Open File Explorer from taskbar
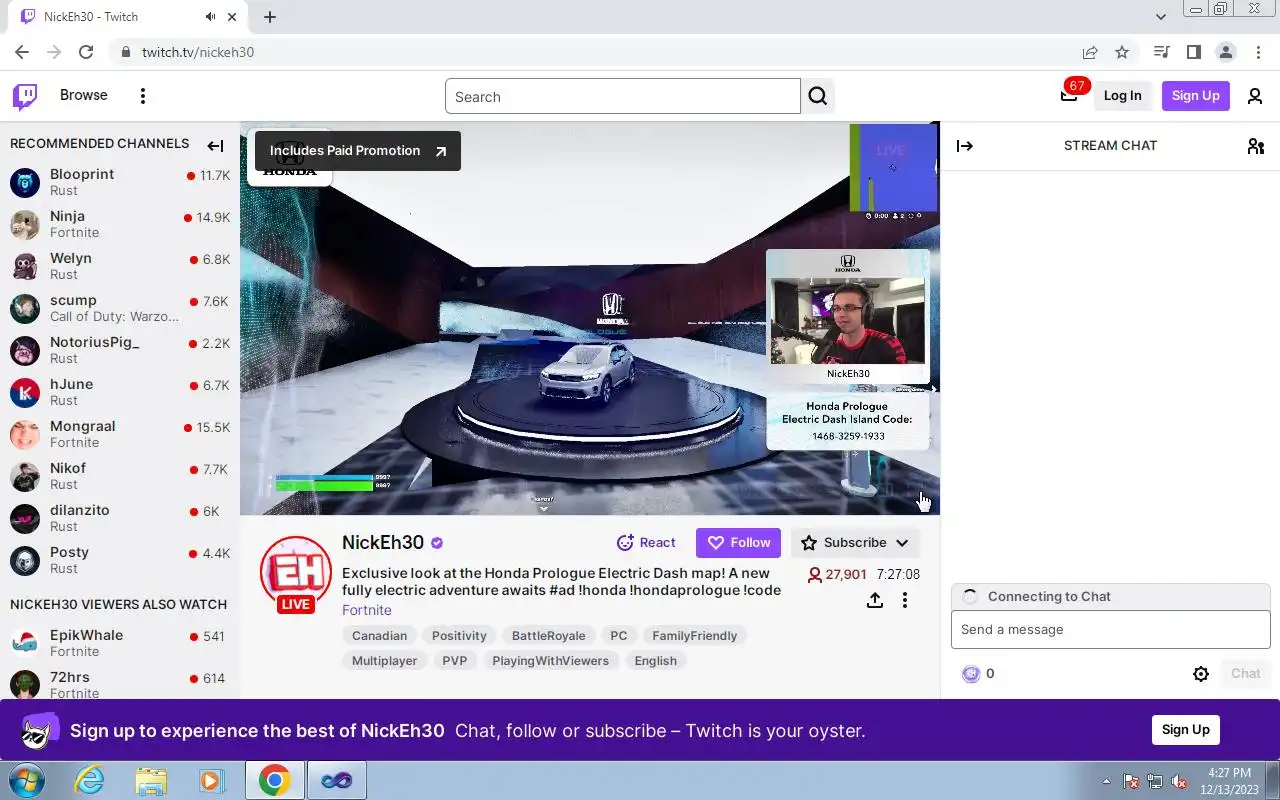The width and height of the screenshot is (1280, 800). click(x=151, y=780)
